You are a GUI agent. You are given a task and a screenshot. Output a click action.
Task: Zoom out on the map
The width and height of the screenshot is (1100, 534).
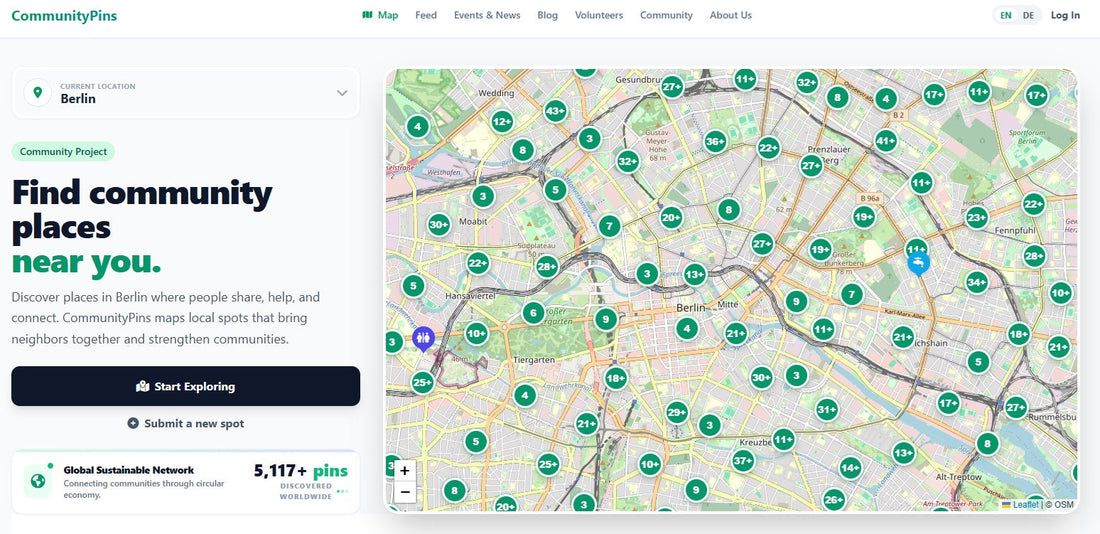pos(404,492)
